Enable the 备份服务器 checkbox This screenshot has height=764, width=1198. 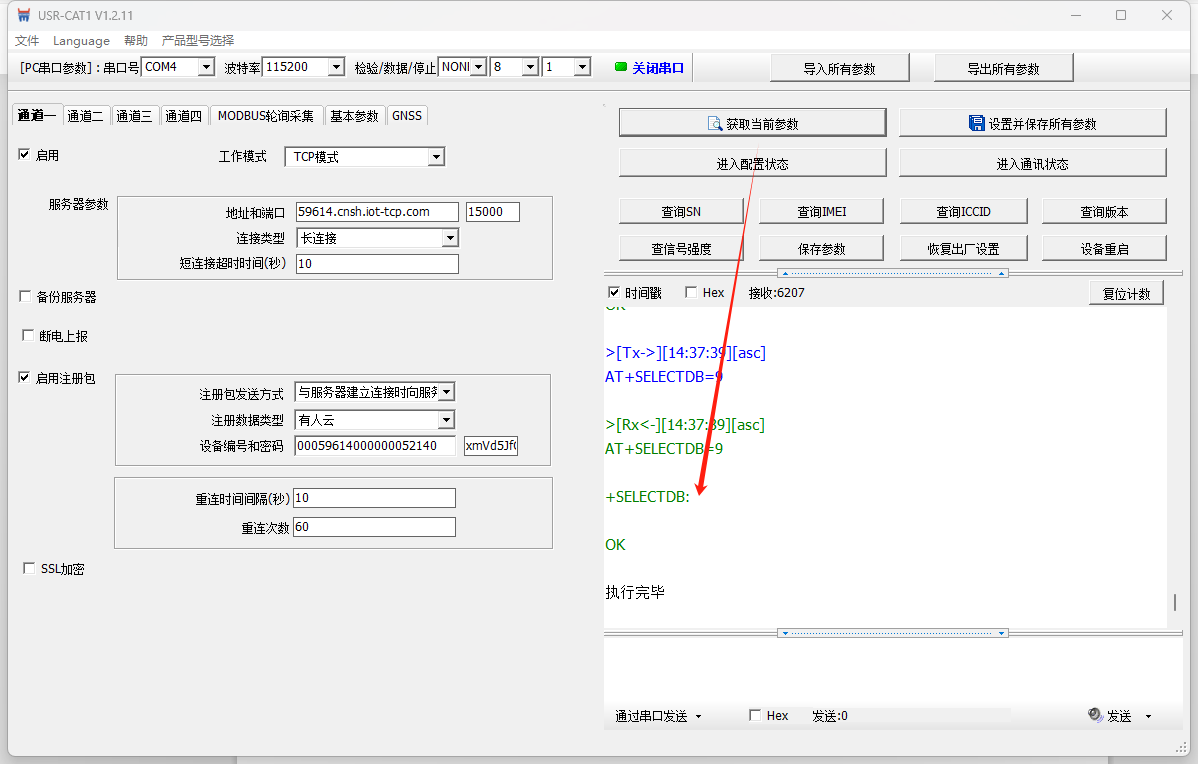click(26, 297)
